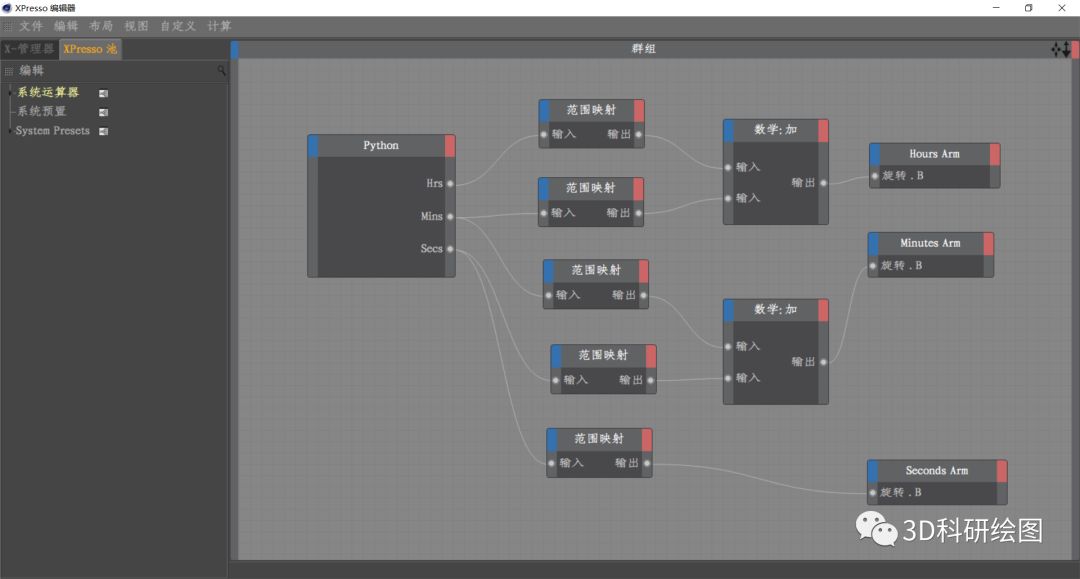This screenshot has width=1080, height=579.
Task: Open the 文件 menu
Action: click(x=31, y=26)
